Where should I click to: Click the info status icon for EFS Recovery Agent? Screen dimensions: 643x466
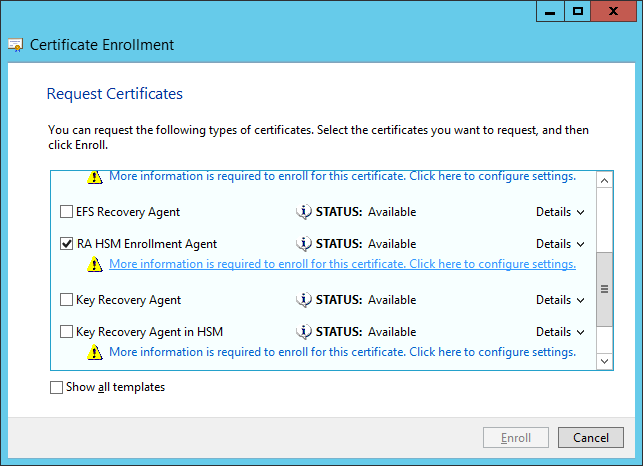click(305, 212)
